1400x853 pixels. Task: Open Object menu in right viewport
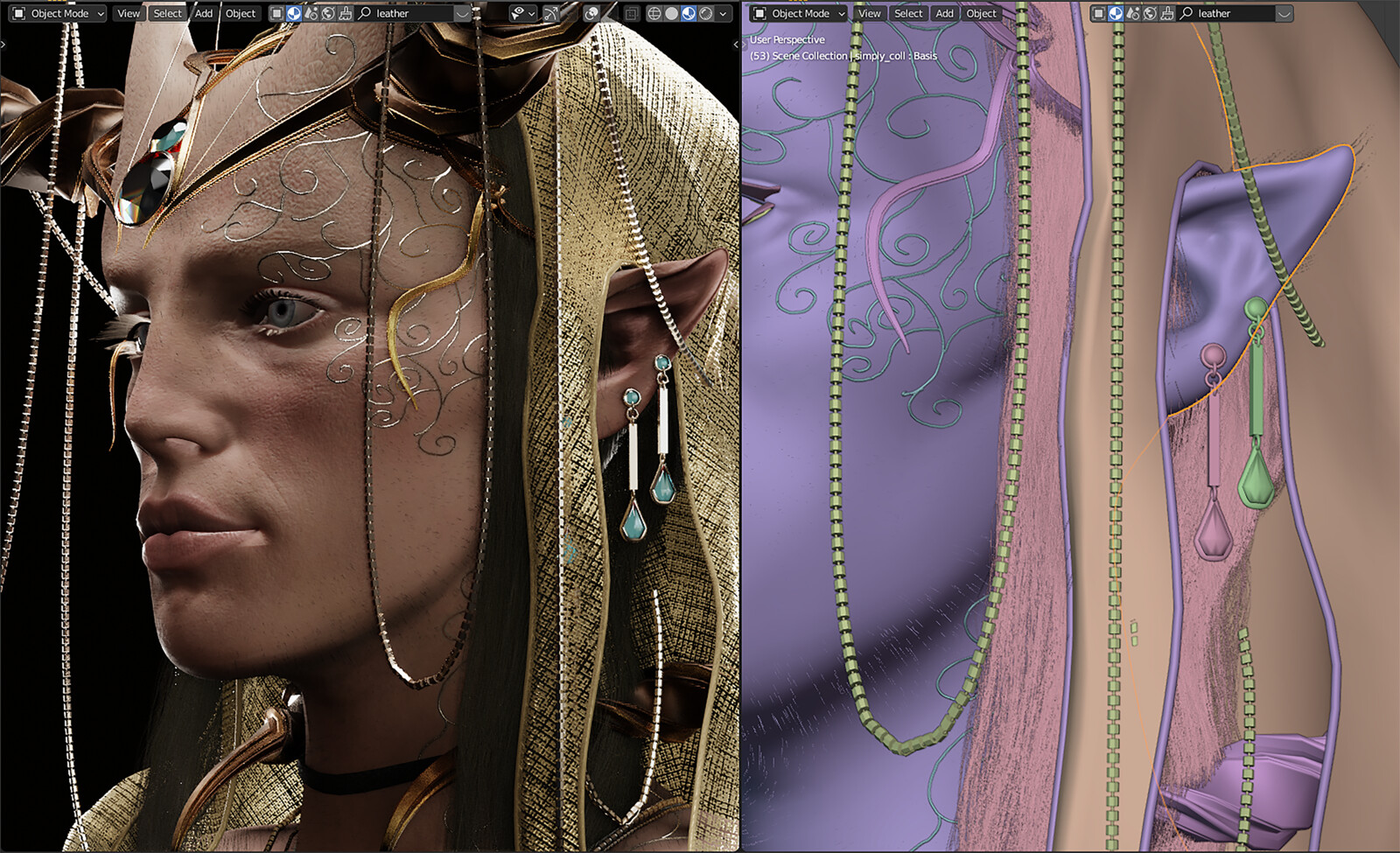pos(981,13)
